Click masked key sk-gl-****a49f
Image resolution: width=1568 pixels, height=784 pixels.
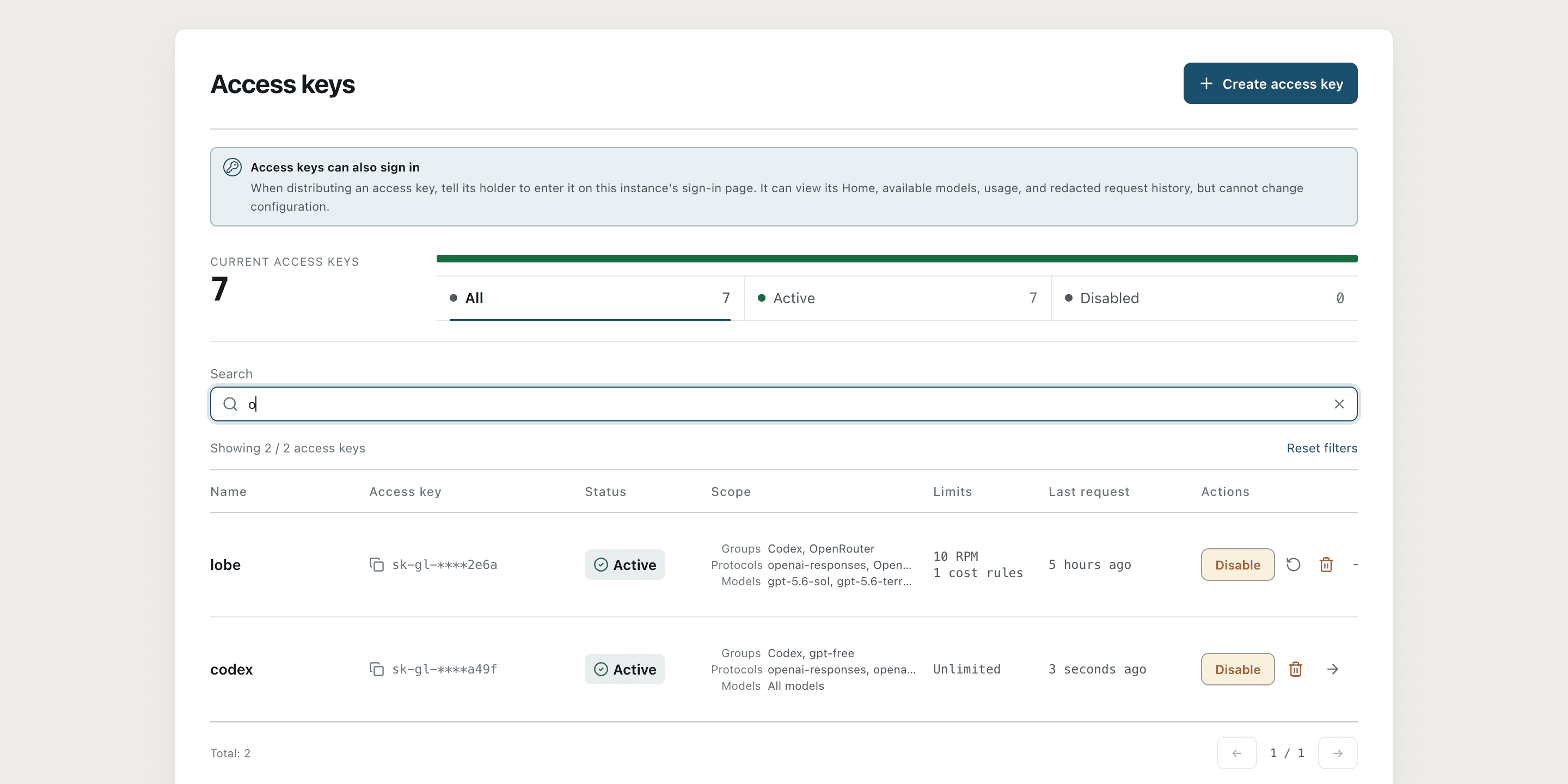point(444,670)
